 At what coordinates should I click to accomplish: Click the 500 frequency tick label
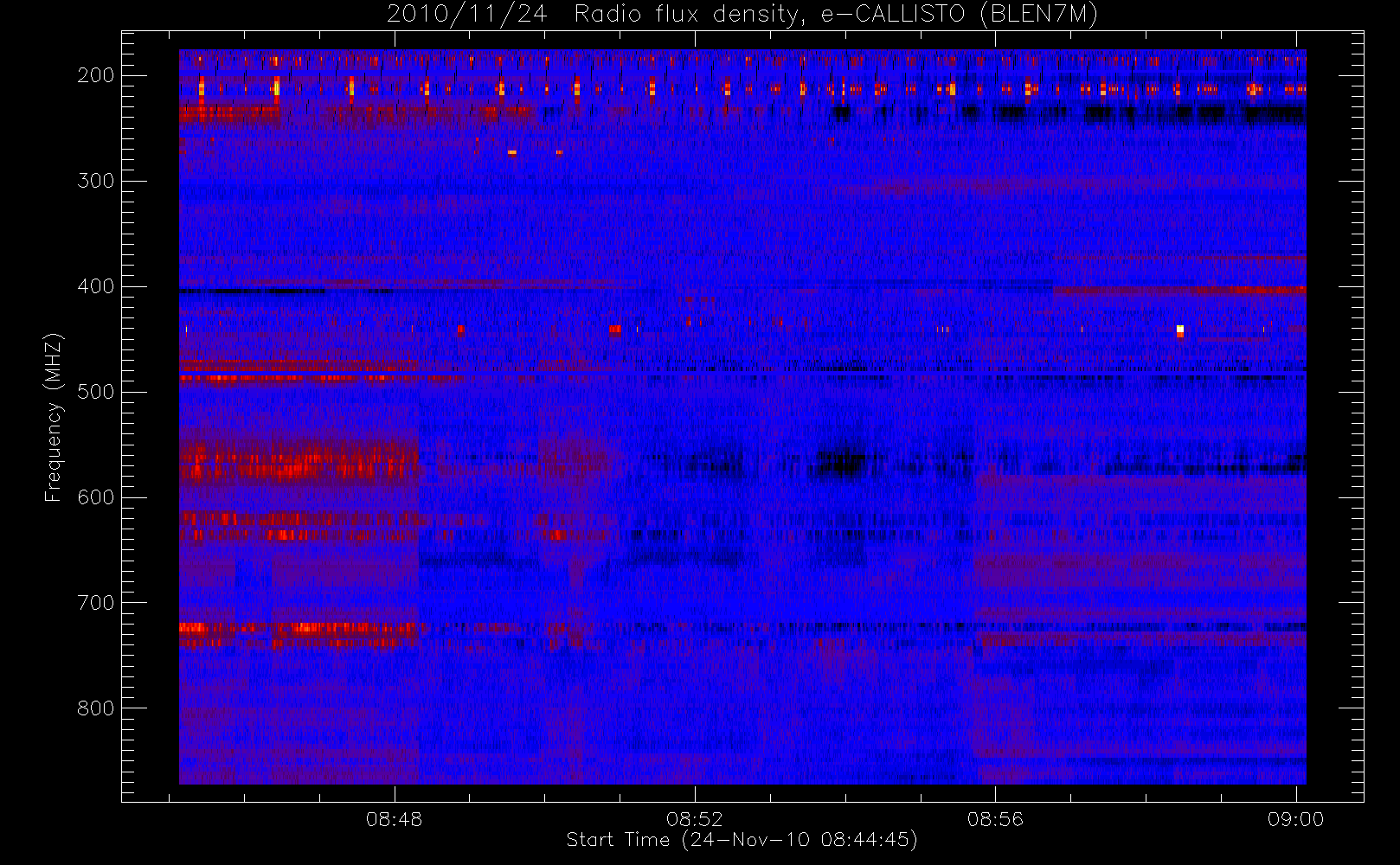point(96,392)
